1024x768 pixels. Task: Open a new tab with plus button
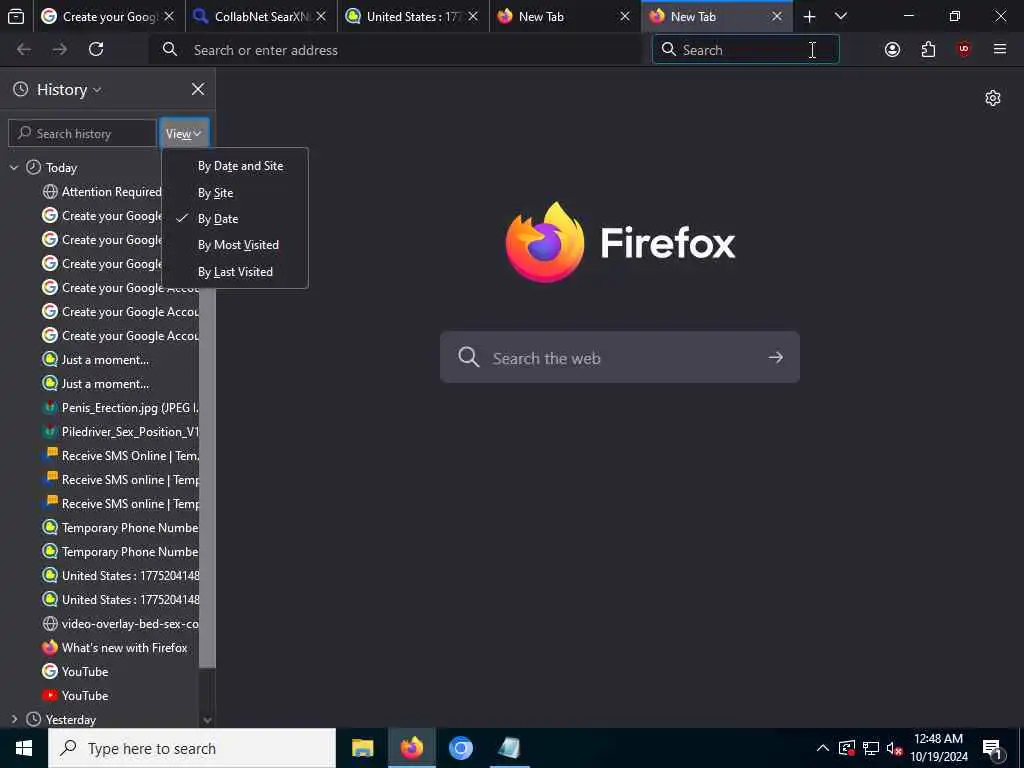[x=809, y=16]
